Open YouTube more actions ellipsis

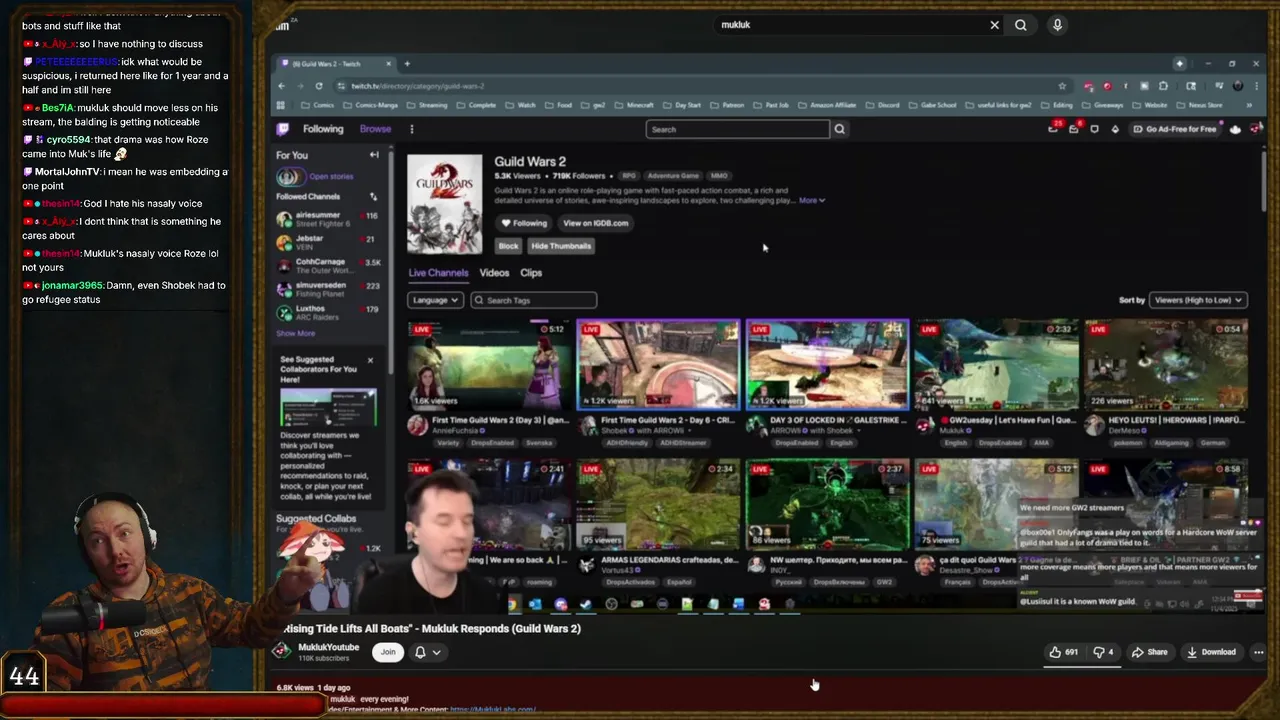[x=1258, y=652]
